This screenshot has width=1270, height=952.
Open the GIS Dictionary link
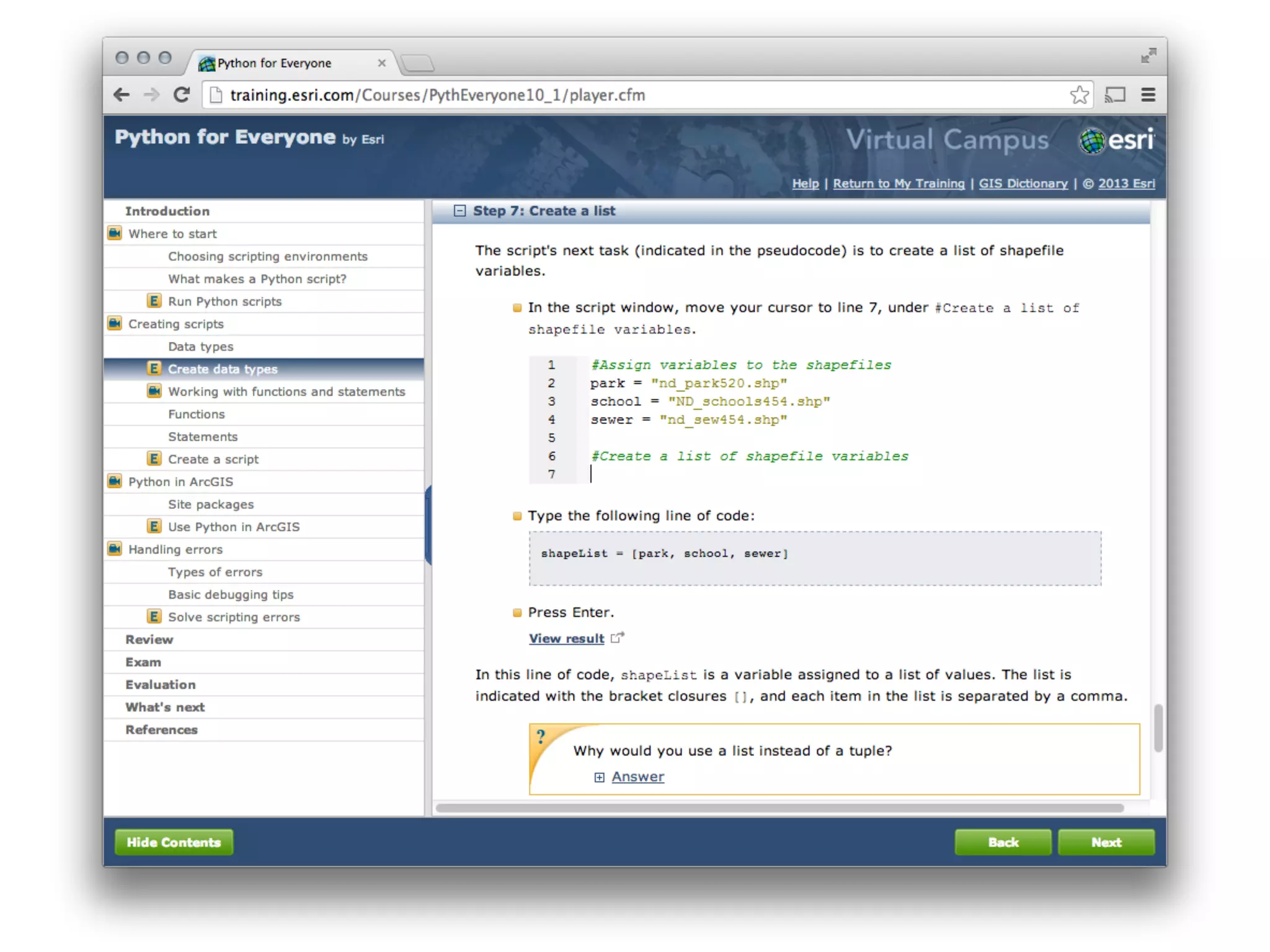click(x=1023, y=183)
